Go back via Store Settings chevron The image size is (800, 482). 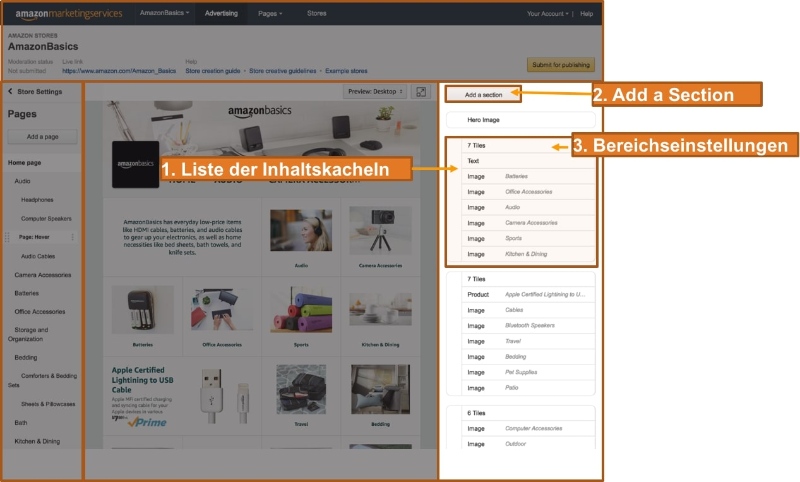click(10, 91)
